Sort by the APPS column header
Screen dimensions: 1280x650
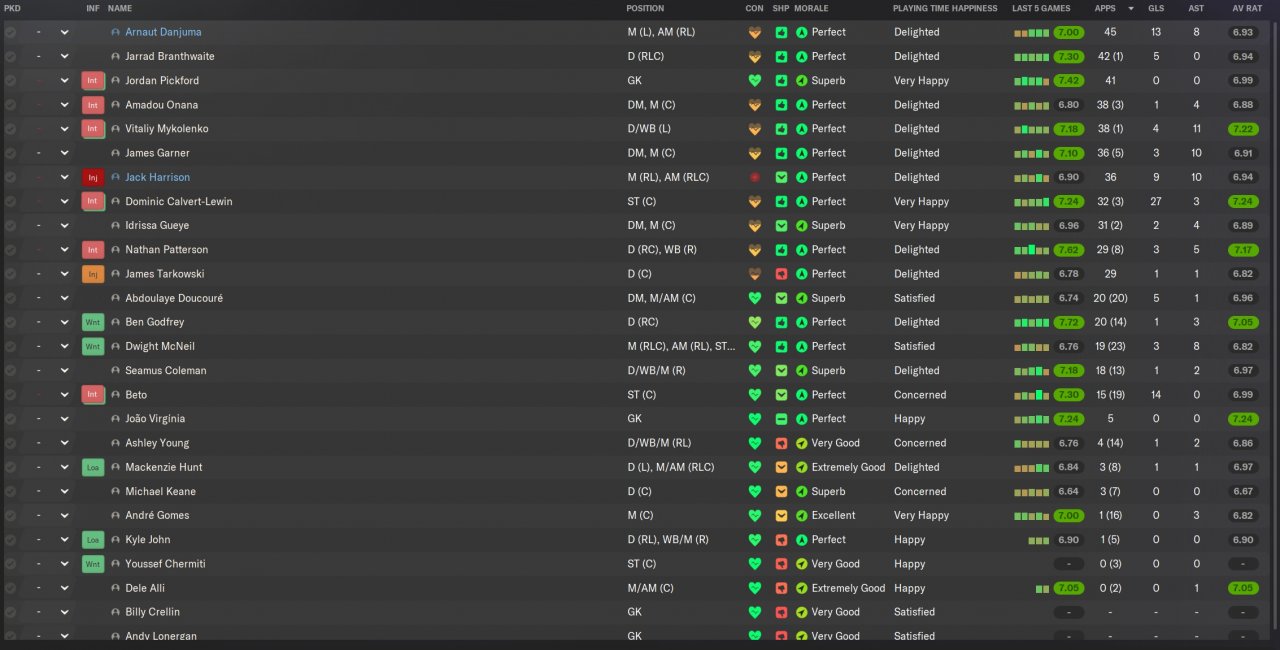1105,8
